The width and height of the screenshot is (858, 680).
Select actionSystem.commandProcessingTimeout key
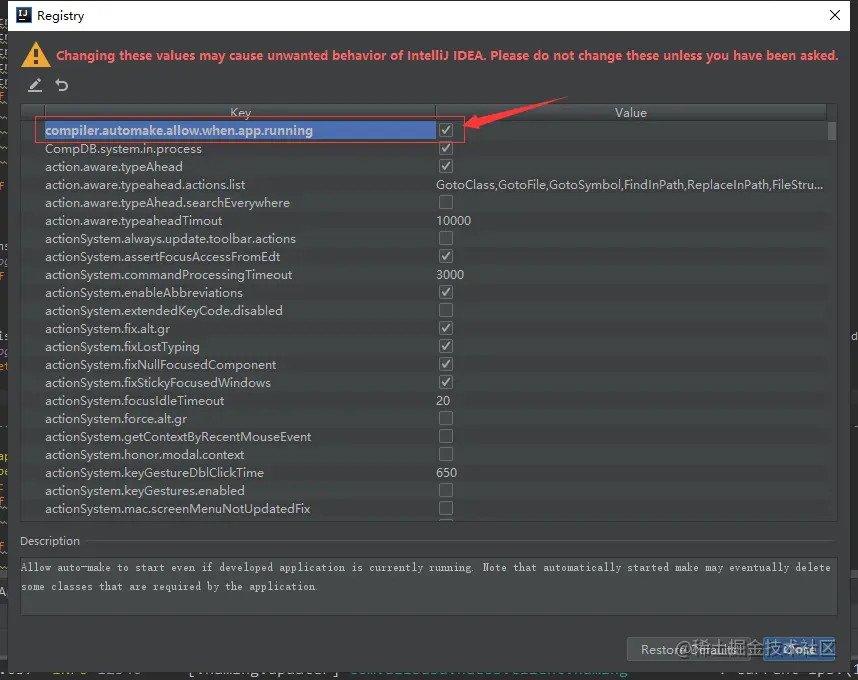[x=169, y=275]
